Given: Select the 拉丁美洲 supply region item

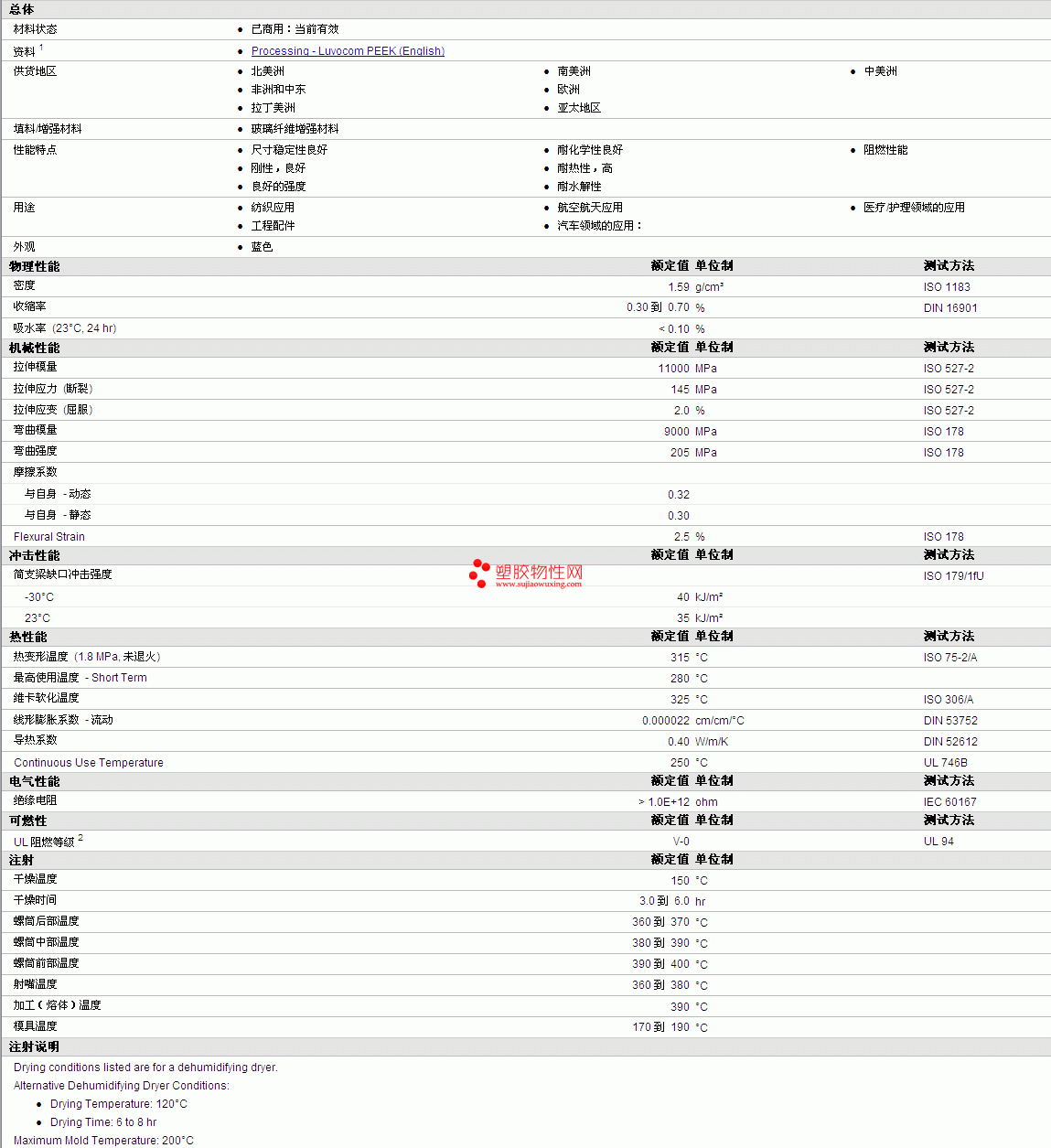Looking at the screenshot, I should click(273, 108).
